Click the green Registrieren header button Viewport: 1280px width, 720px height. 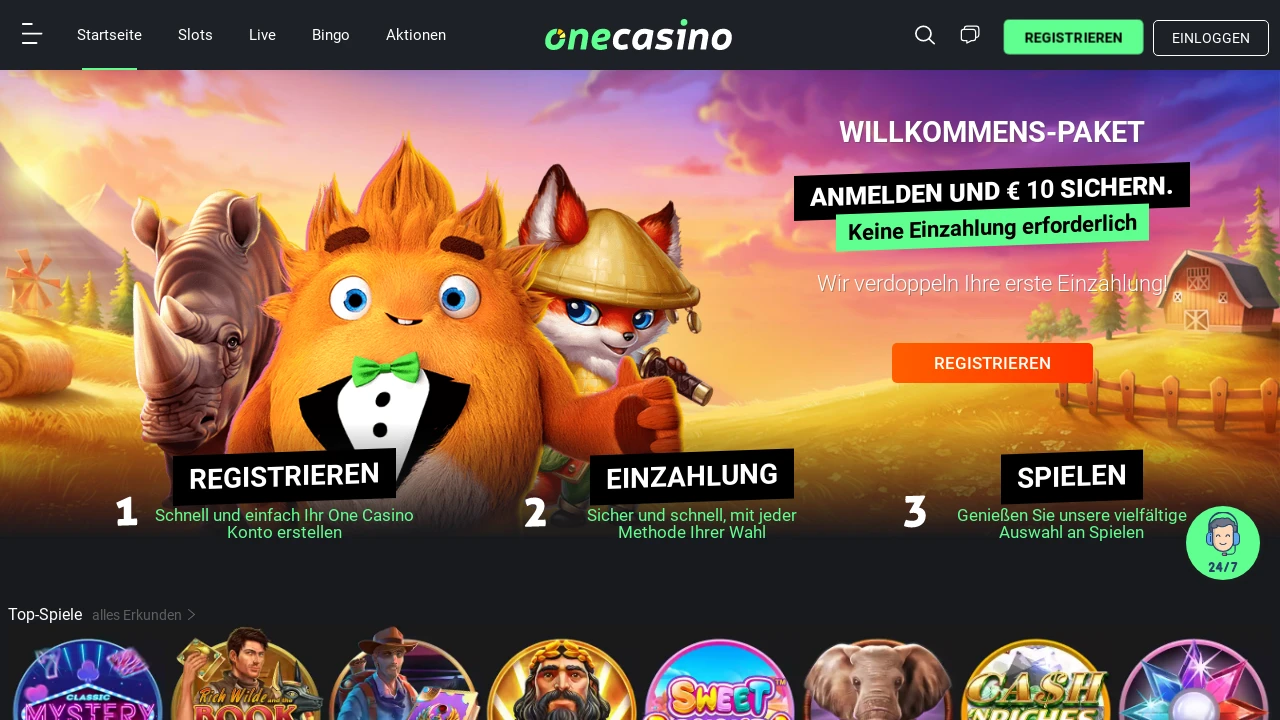(x=1073, y=37)
